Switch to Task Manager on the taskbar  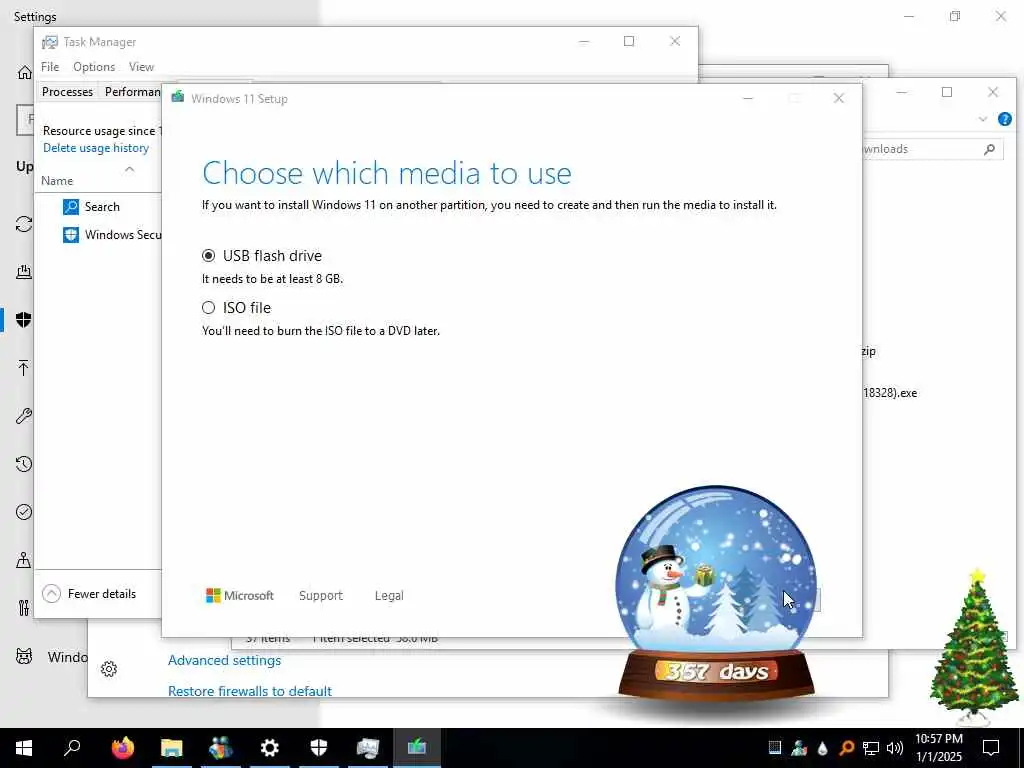[x=368, y=748]
